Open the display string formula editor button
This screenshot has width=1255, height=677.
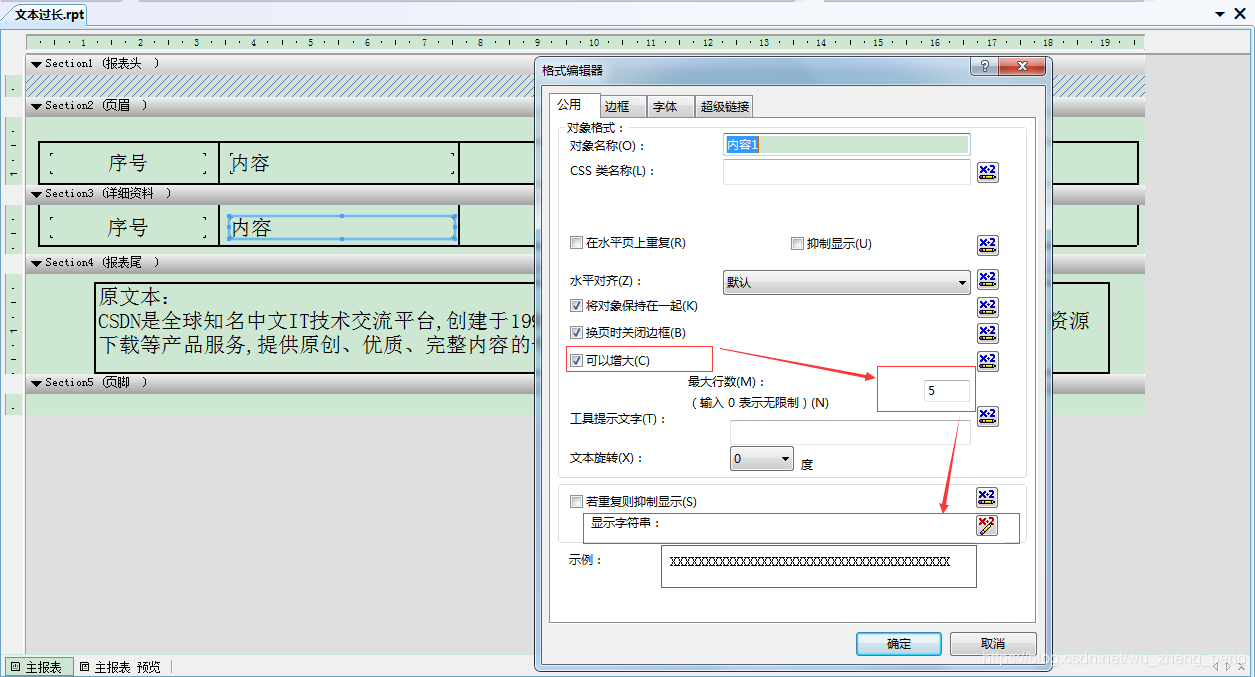point(987,526)
